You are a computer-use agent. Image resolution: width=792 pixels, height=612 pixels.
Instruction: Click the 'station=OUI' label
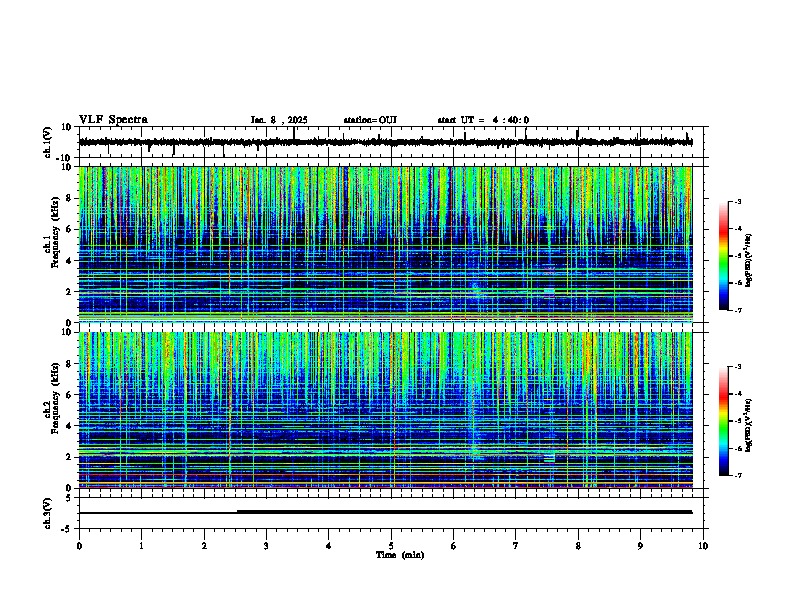click(370, 120)
